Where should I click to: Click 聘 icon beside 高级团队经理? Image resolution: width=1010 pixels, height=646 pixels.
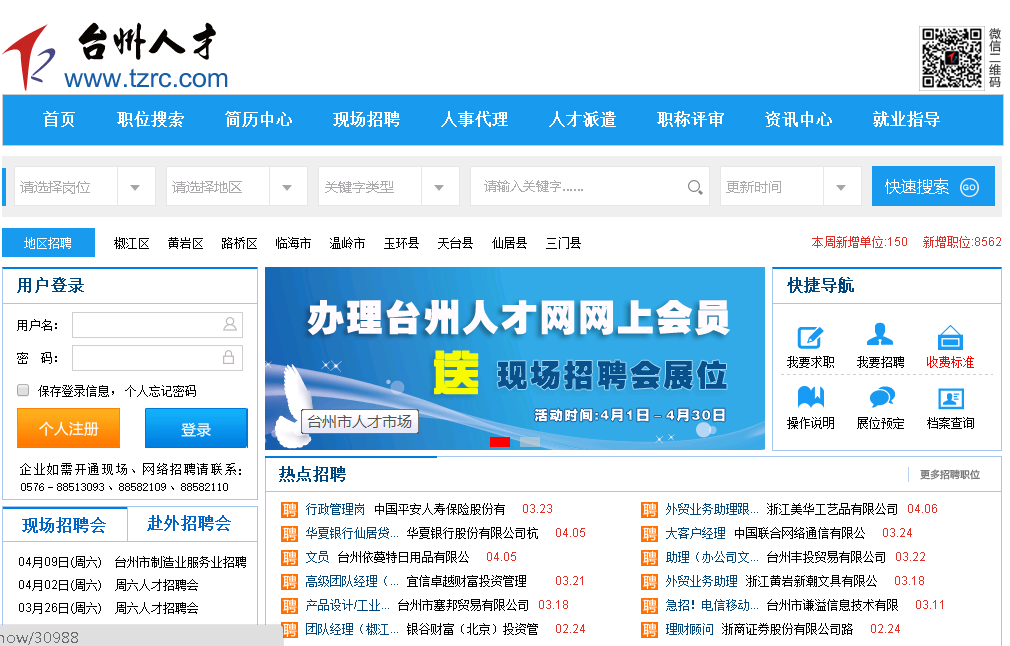click(x=289, y=582)
